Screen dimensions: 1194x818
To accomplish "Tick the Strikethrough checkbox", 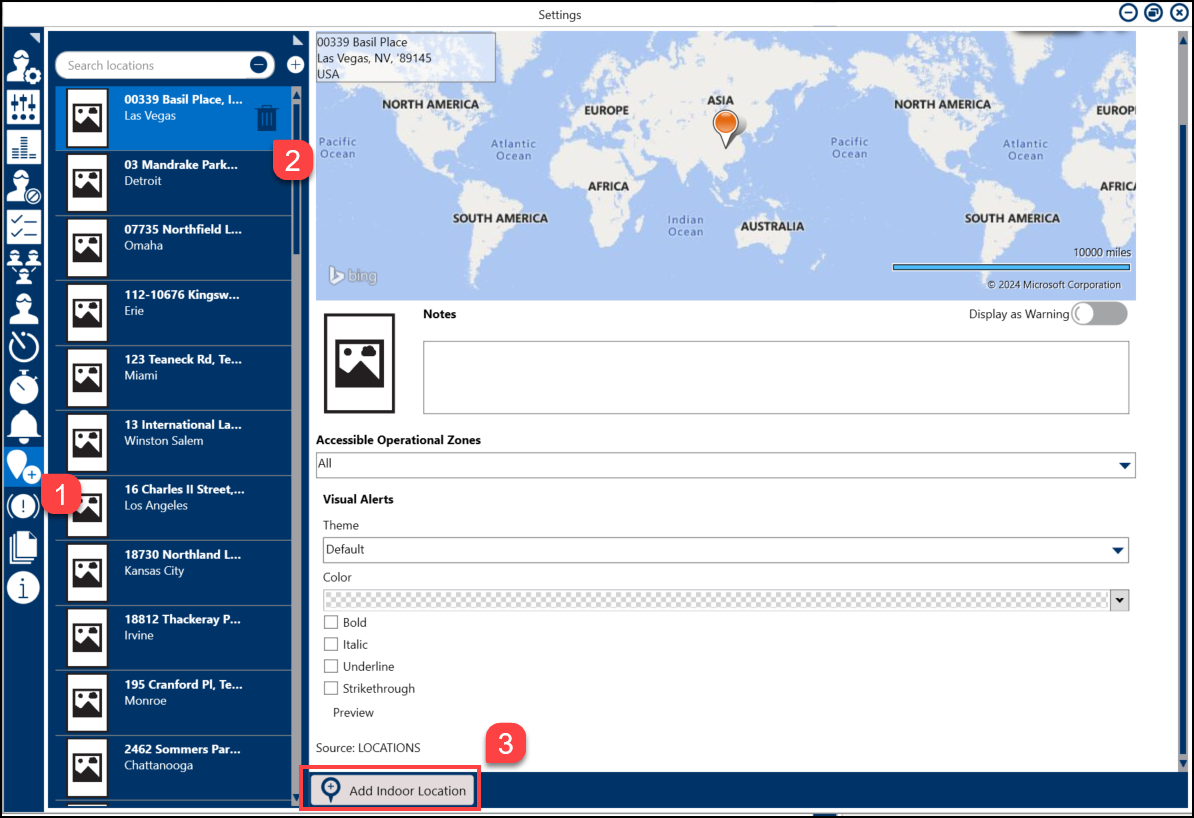I will [x=331, y=688].
